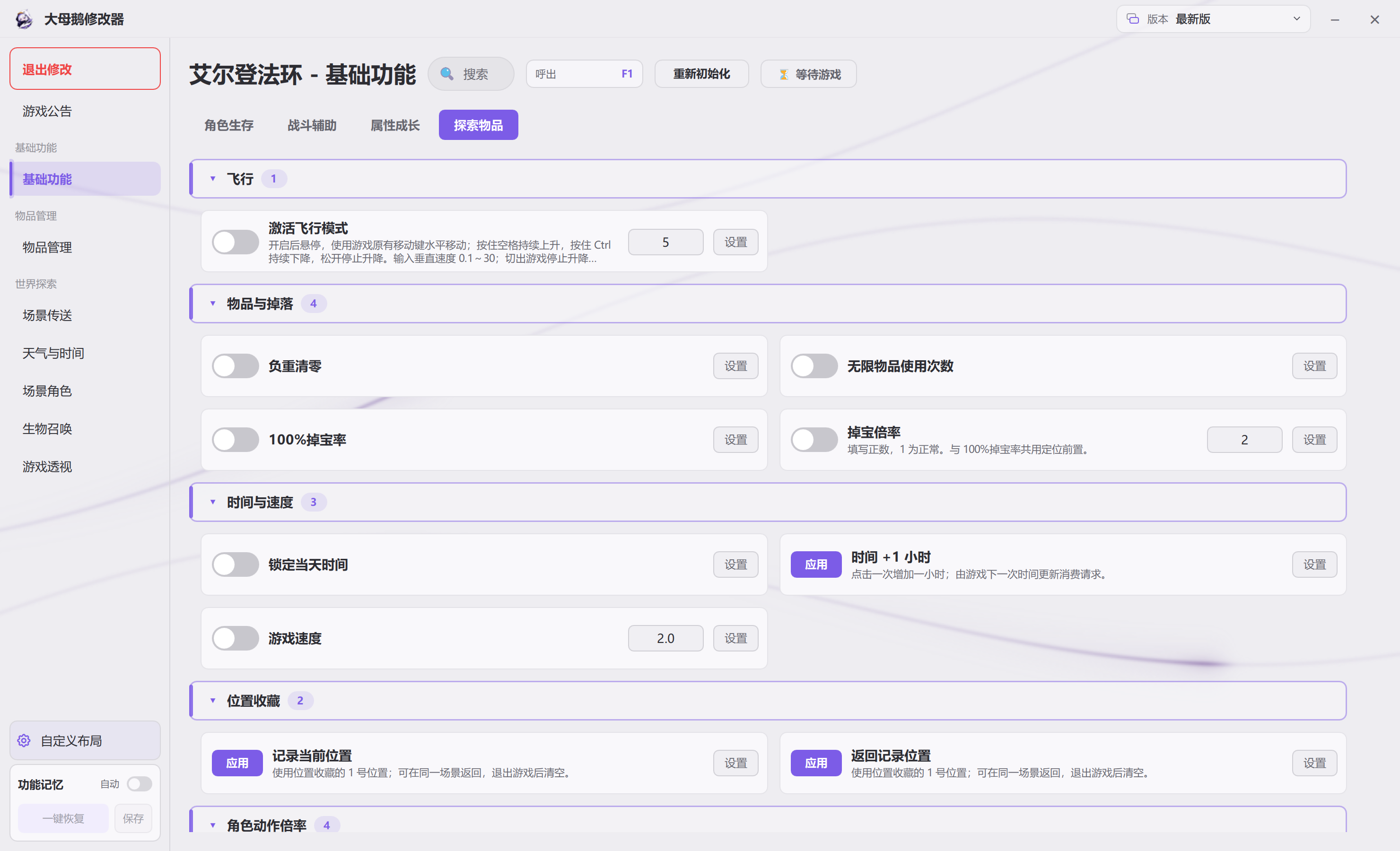The height and width of the screenshot is (851, 1400).
Task: Turn on 无限物品使用次数 switch
Action: (814, 366)
